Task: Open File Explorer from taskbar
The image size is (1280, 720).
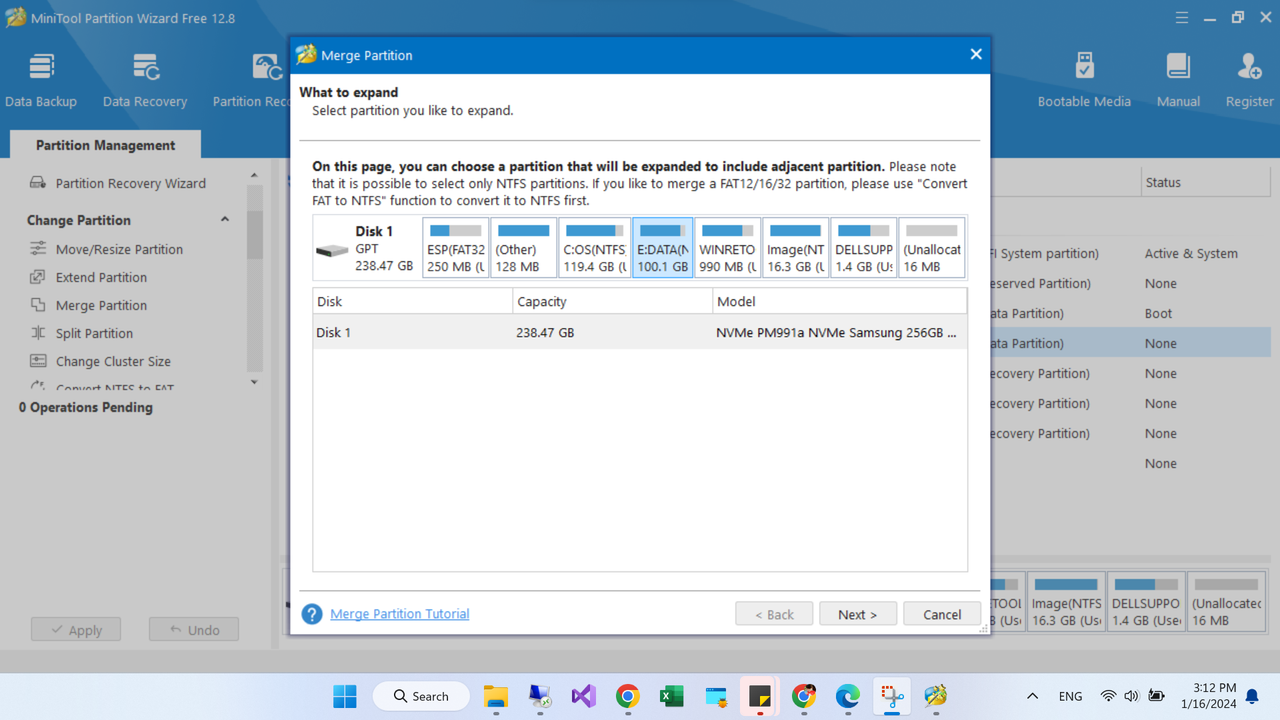Action: tap(496, 696)
